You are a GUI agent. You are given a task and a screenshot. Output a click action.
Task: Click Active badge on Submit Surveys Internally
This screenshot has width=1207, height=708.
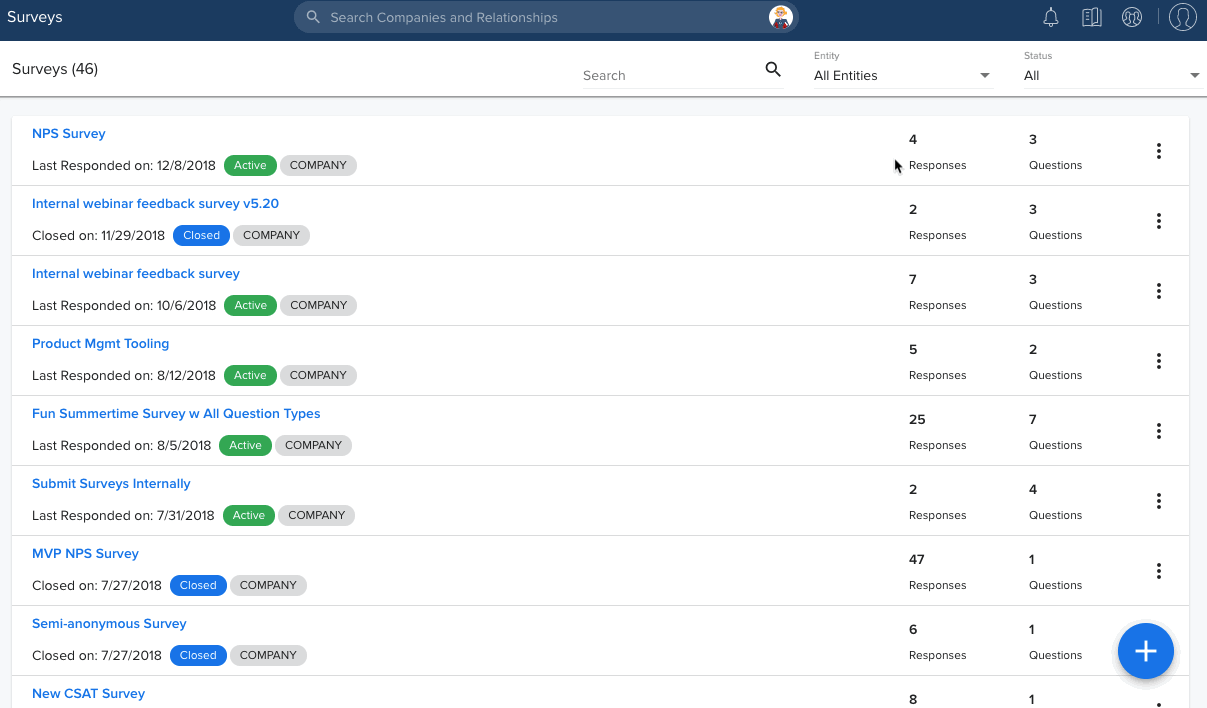(x=248, y=515)
